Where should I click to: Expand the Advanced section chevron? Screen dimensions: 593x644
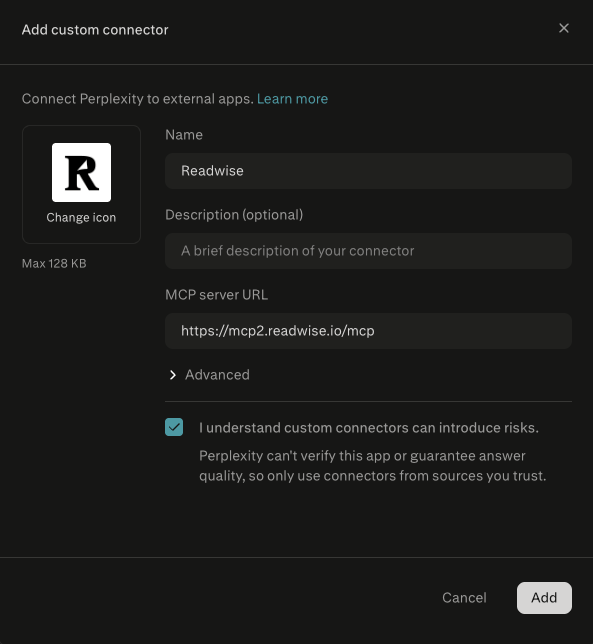coord(173,375)
